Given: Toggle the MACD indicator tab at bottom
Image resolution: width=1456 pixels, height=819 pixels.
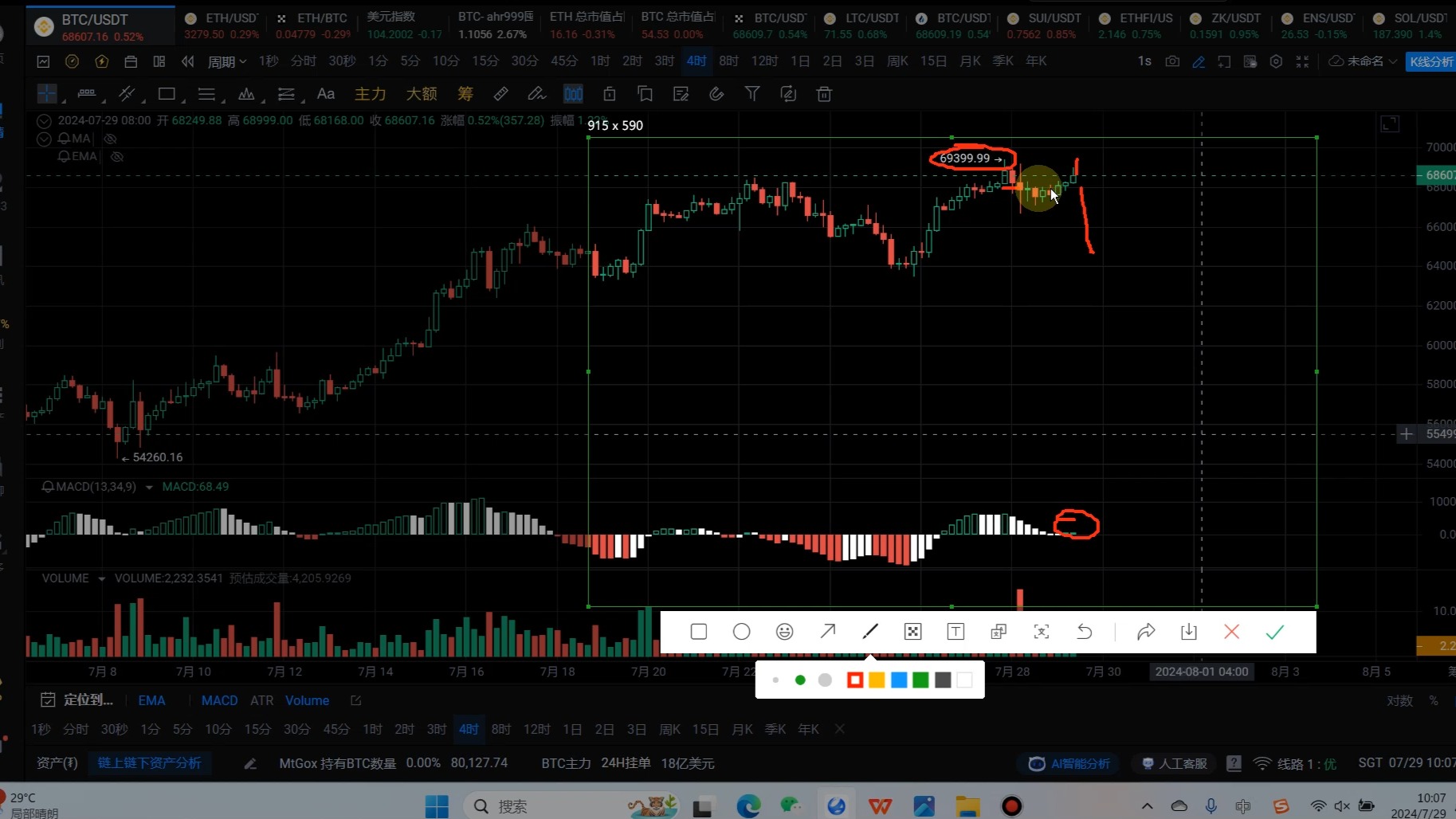Looking at the screenshot, I should 219,700.
